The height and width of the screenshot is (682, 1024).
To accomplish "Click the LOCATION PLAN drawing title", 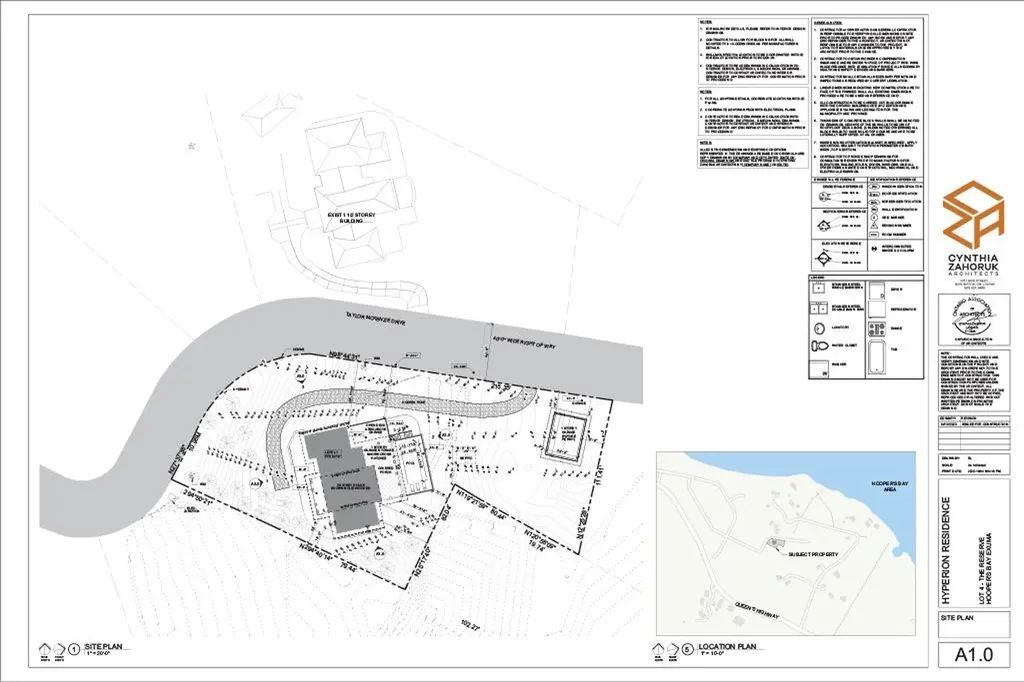I will 728,645.
